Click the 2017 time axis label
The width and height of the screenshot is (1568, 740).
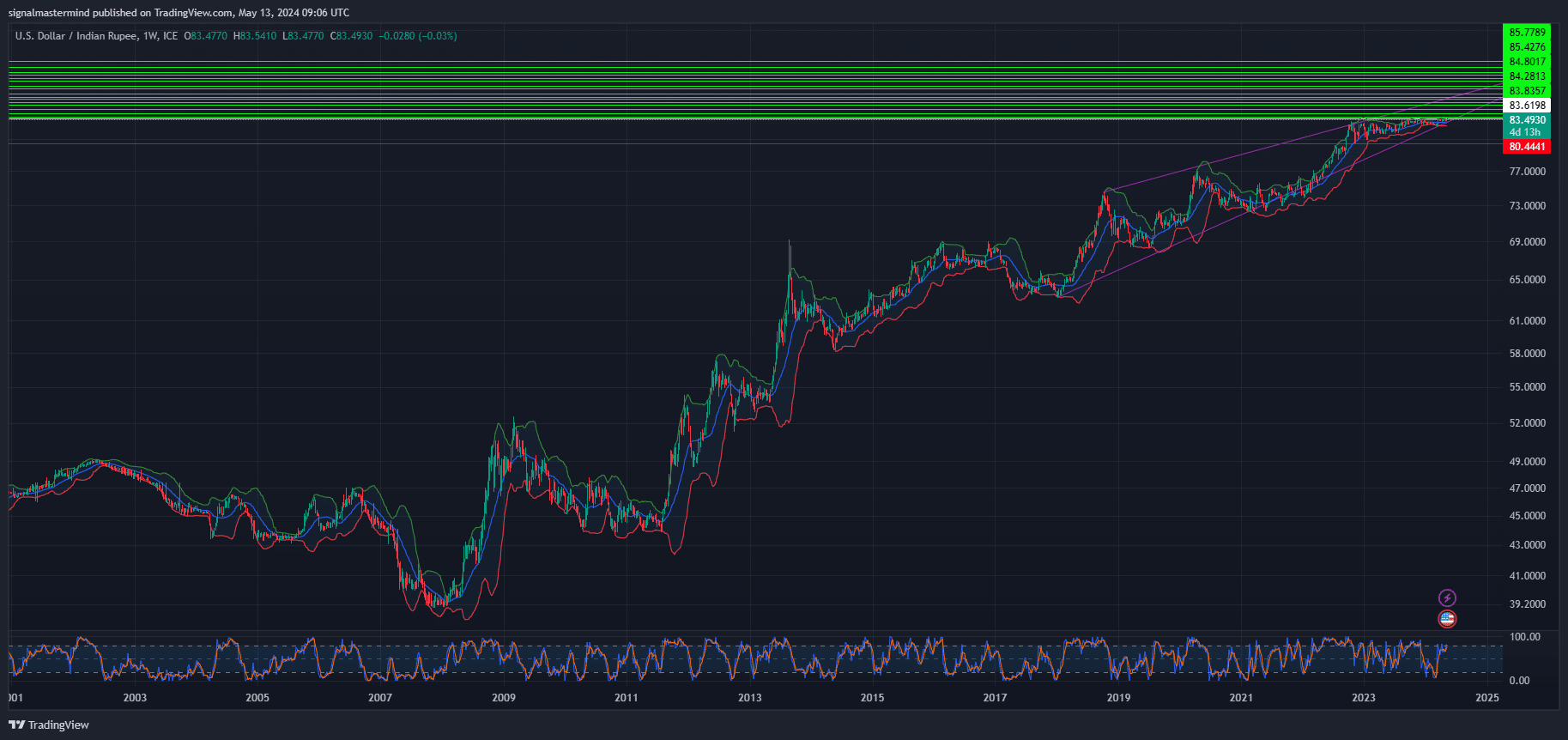tap(995, 698)
